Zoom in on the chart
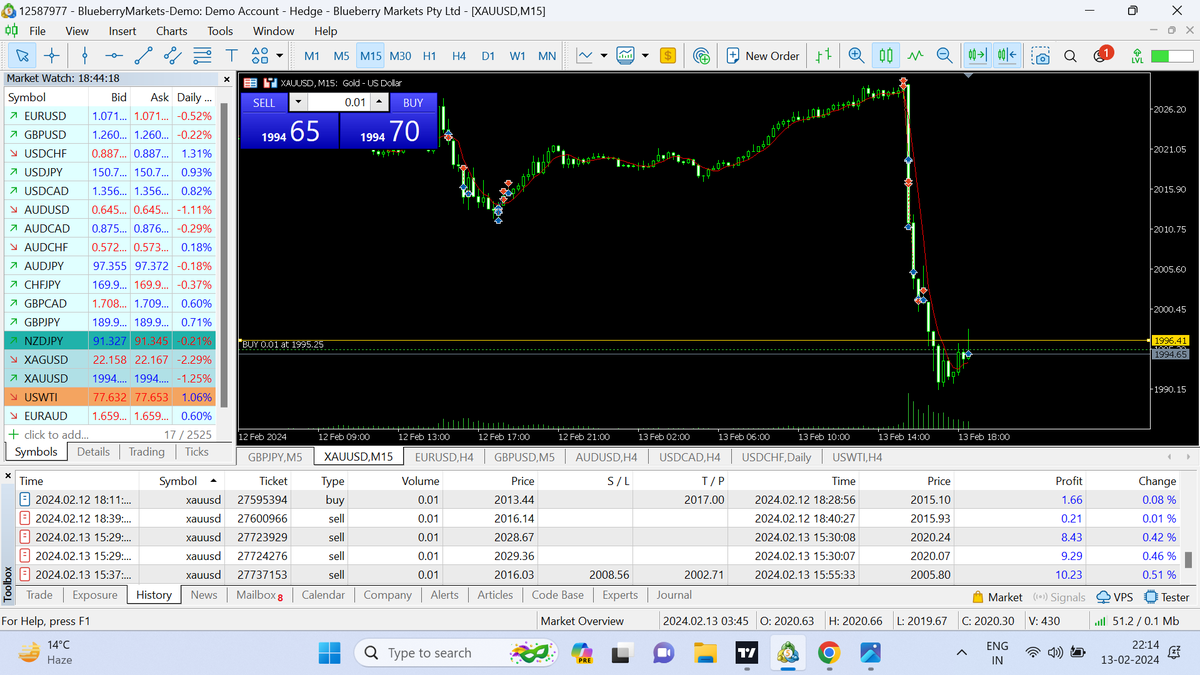This screenshot has height=675, width=1200. (x=856, y=56)
